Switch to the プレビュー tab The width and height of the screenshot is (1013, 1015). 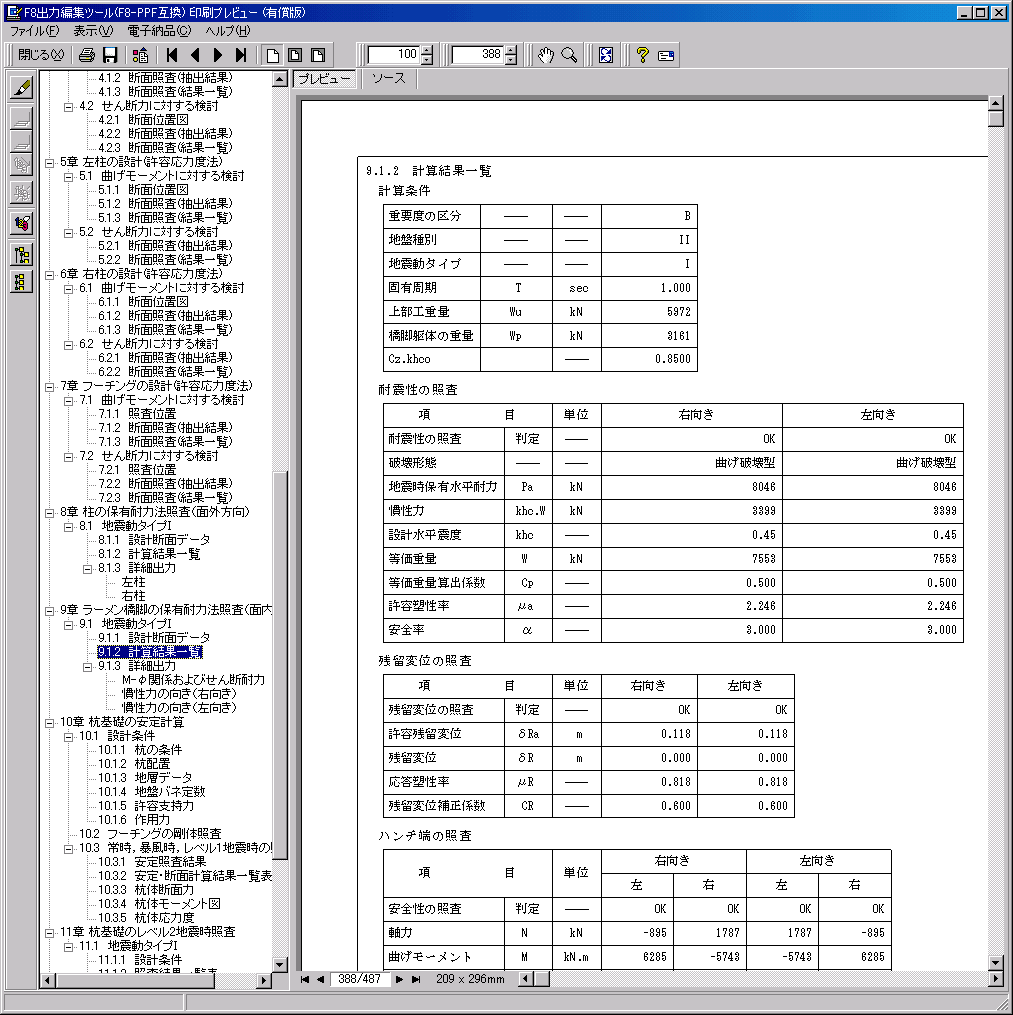point(324,79)
